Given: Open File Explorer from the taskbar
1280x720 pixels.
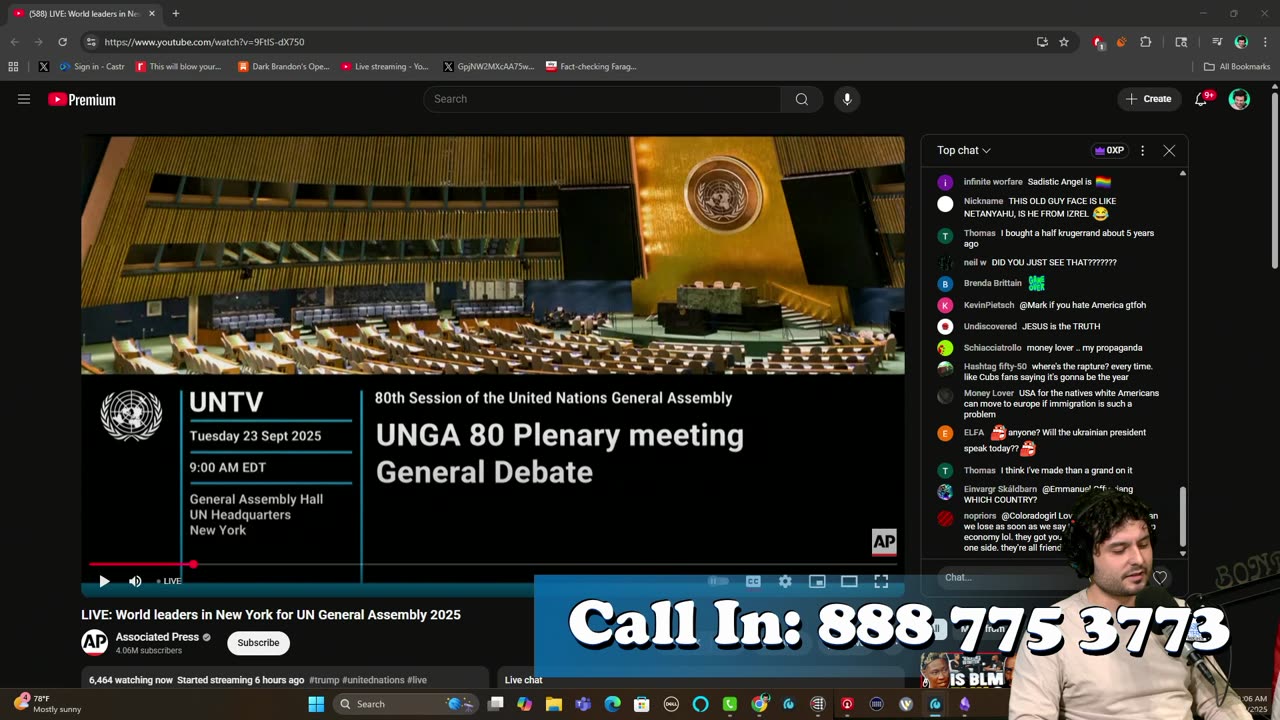Looking at the screenshot, I should 554,704.
